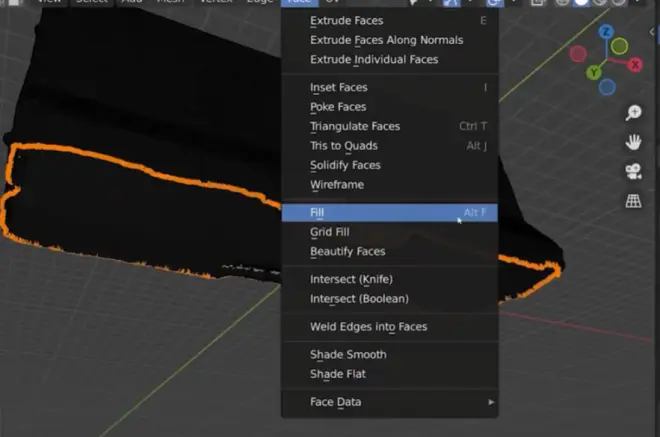Toggle the camera view icon

pyautogui.click(x=633, y=171)
